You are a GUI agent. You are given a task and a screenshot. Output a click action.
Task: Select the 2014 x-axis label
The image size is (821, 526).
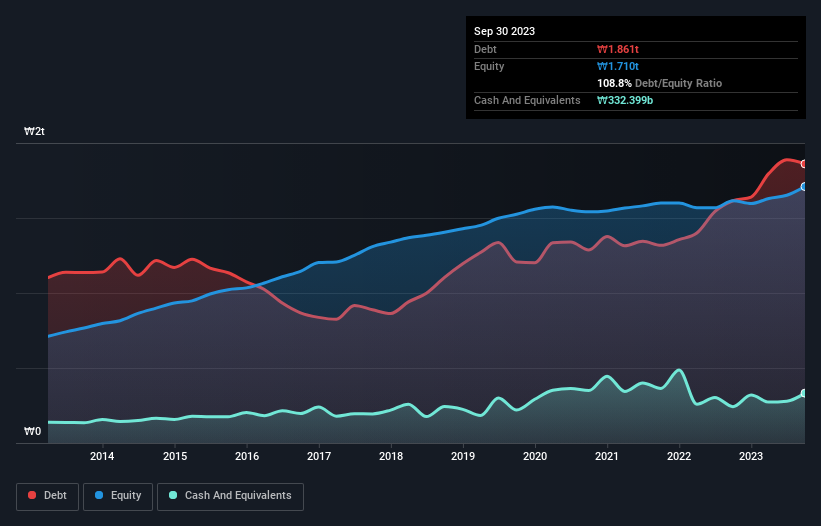click(x=102, y=456)
